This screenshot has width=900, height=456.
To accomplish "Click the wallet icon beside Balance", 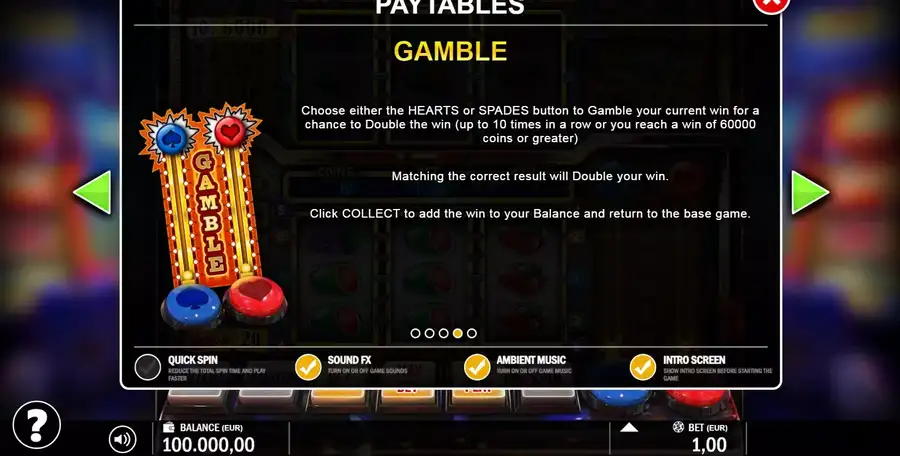I will [169, 427].
